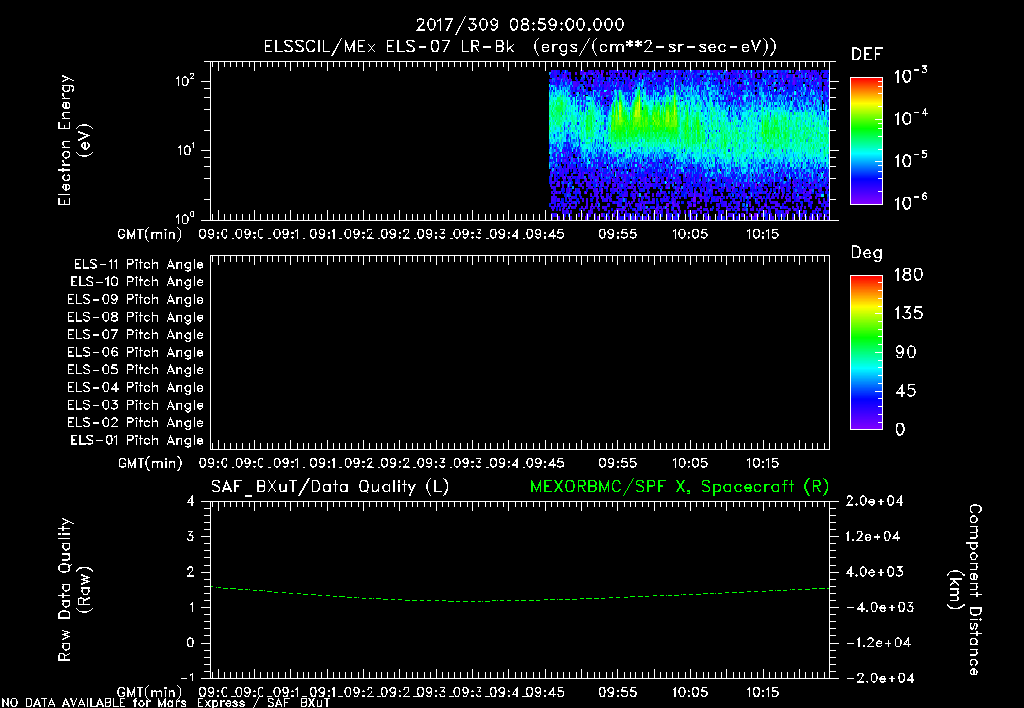Click the GMT(min) label under top spectrogram
Screen dimensions: 1024x708
click(150, 234)
